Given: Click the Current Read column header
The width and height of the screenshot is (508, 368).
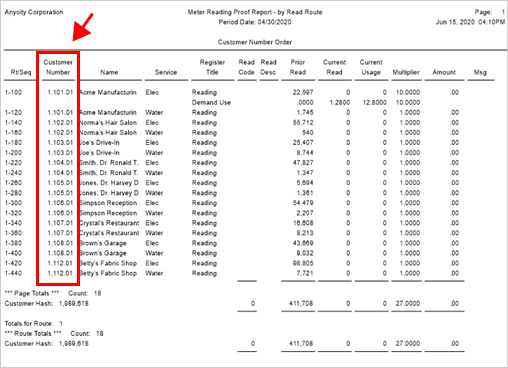Looking at the screenshot, I should [334, 67].
